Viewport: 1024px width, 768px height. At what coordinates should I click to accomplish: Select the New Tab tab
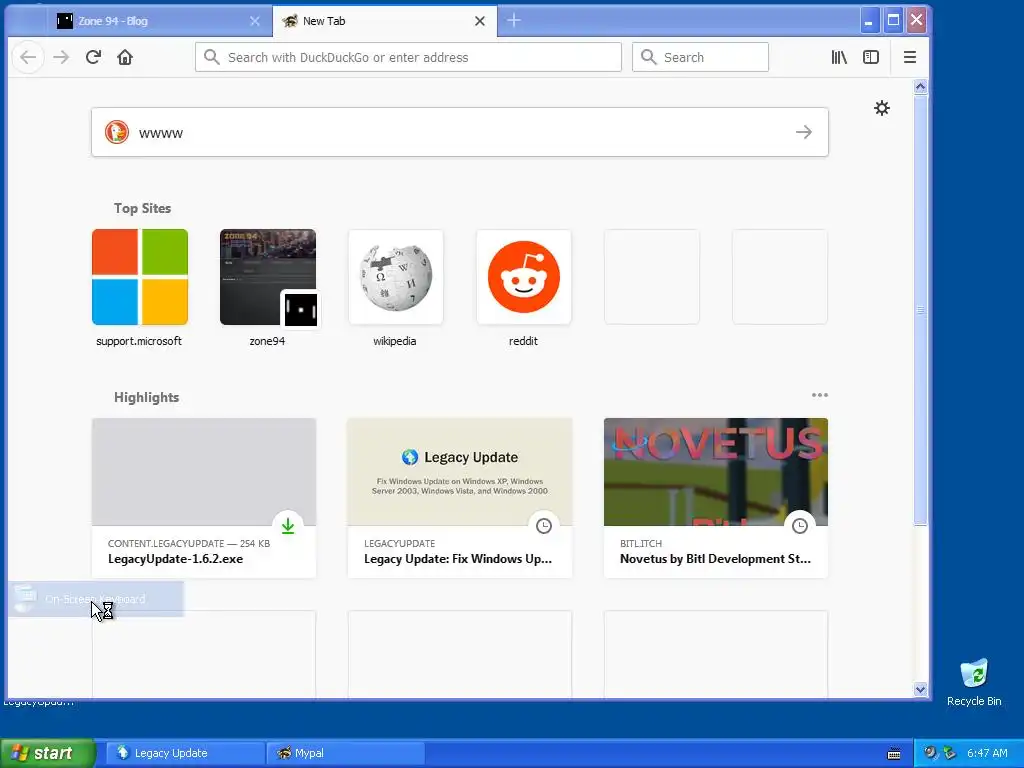[x=384, y=21]
